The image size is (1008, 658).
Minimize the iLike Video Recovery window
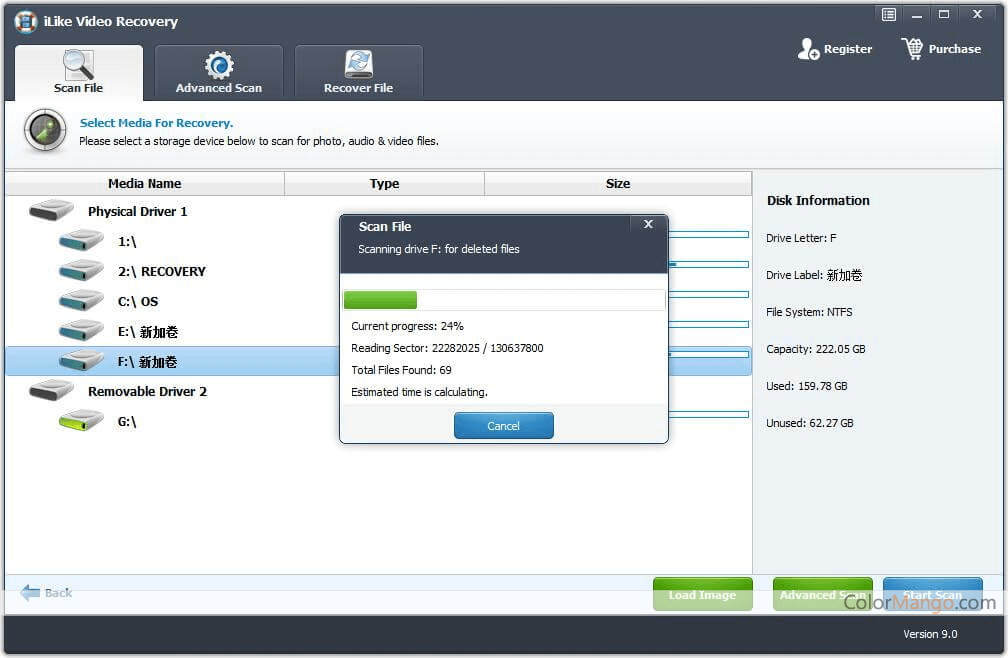917,14
